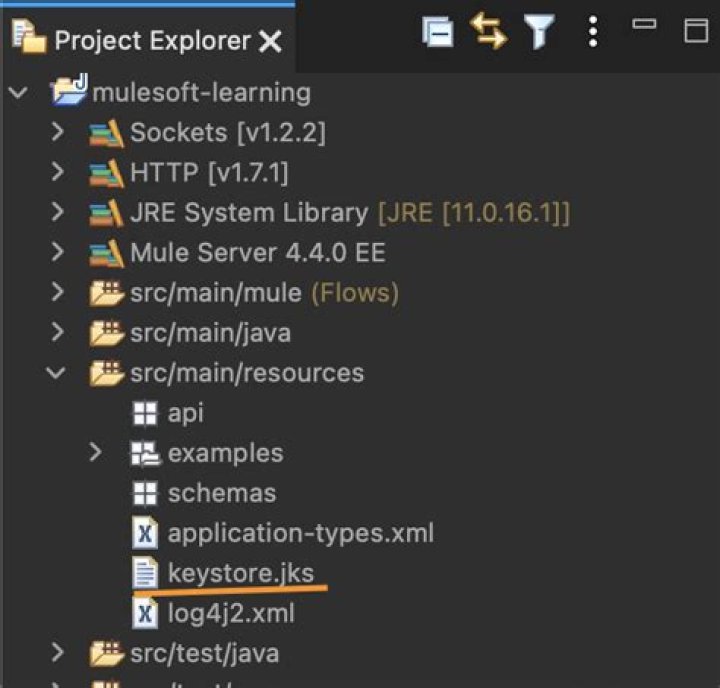Open the filter funnel icon
720x688 pixels.
point(539,31)
